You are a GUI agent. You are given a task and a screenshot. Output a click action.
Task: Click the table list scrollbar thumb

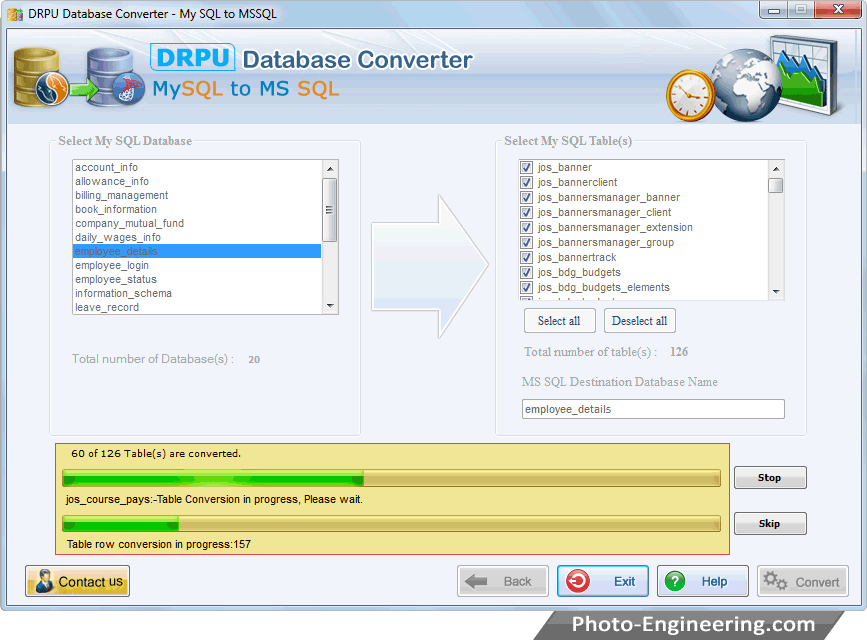(x=776, y=185)
